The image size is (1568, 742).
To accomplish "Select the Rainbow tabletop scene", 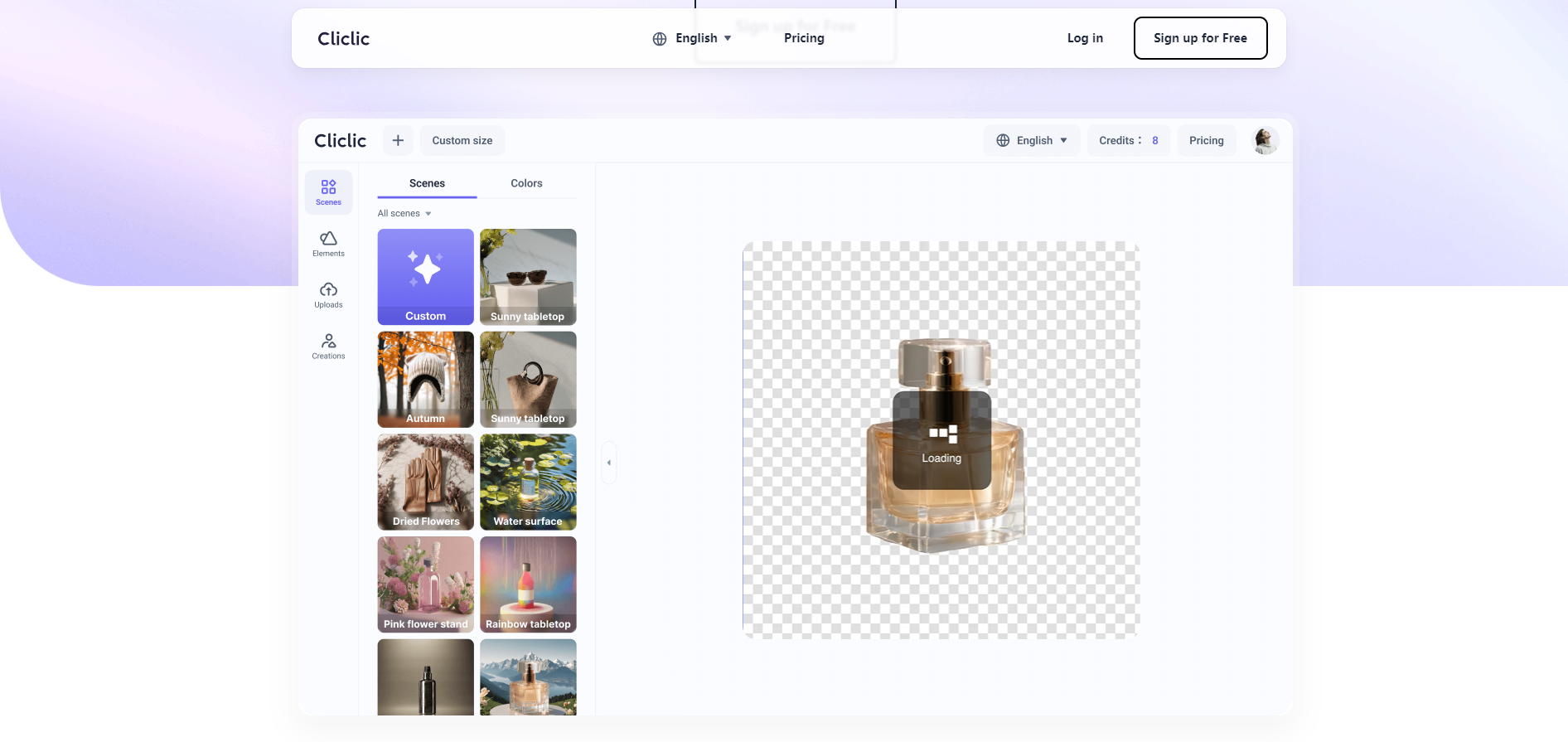I will pyautogui.click(x=528, y=584).
